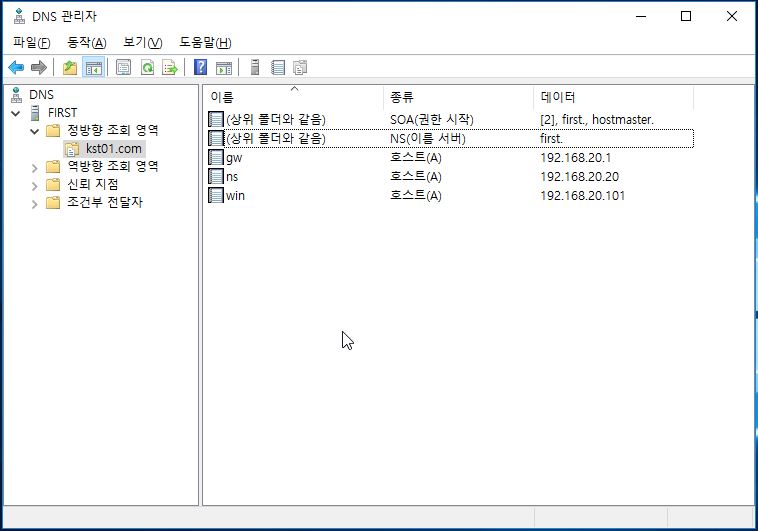This screenshot has width=758, height=531.
Task: Maximize the DNS 관리자 window
Action: tap(685, 16)
